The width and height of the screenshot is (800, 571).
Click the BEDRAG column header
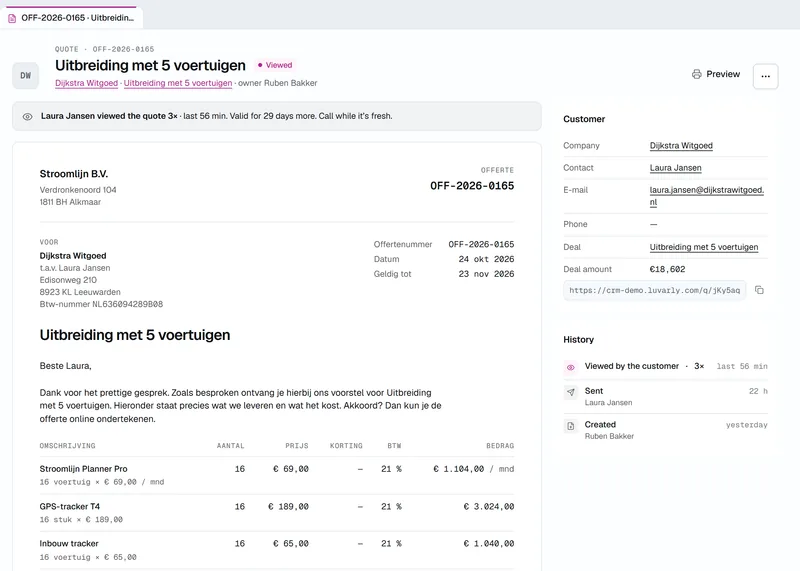pos(500,446)
